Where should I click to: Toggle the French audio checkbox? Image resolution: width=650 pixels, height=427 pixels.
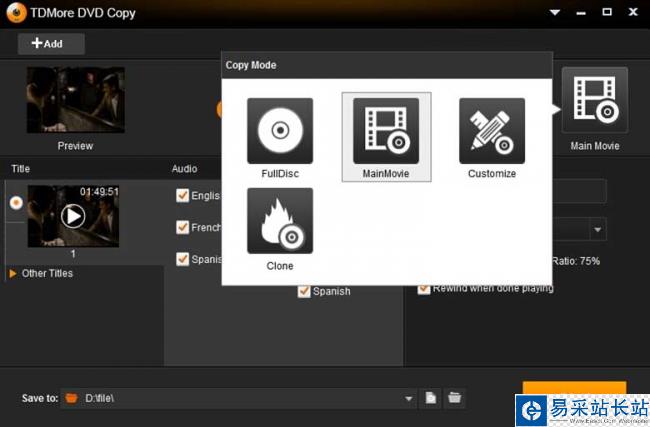[182, 227]
